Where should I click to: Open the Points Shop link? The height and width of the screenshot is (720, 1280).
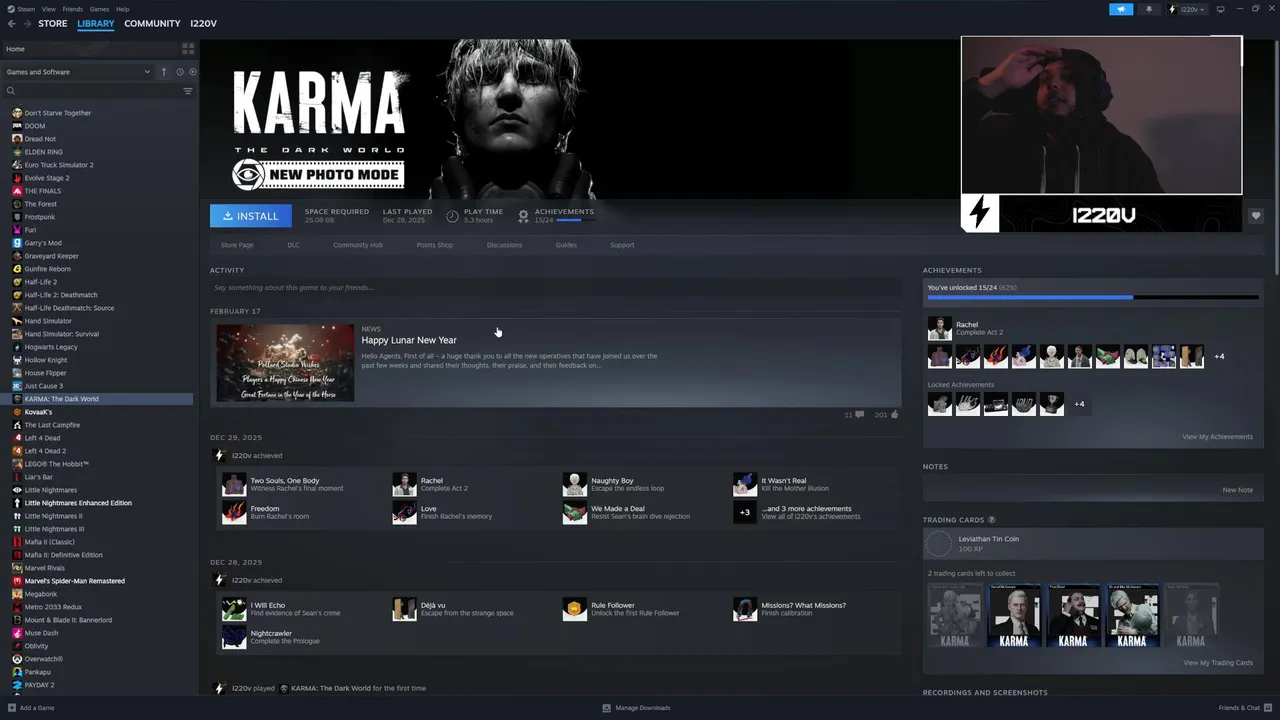click(434, 245)
